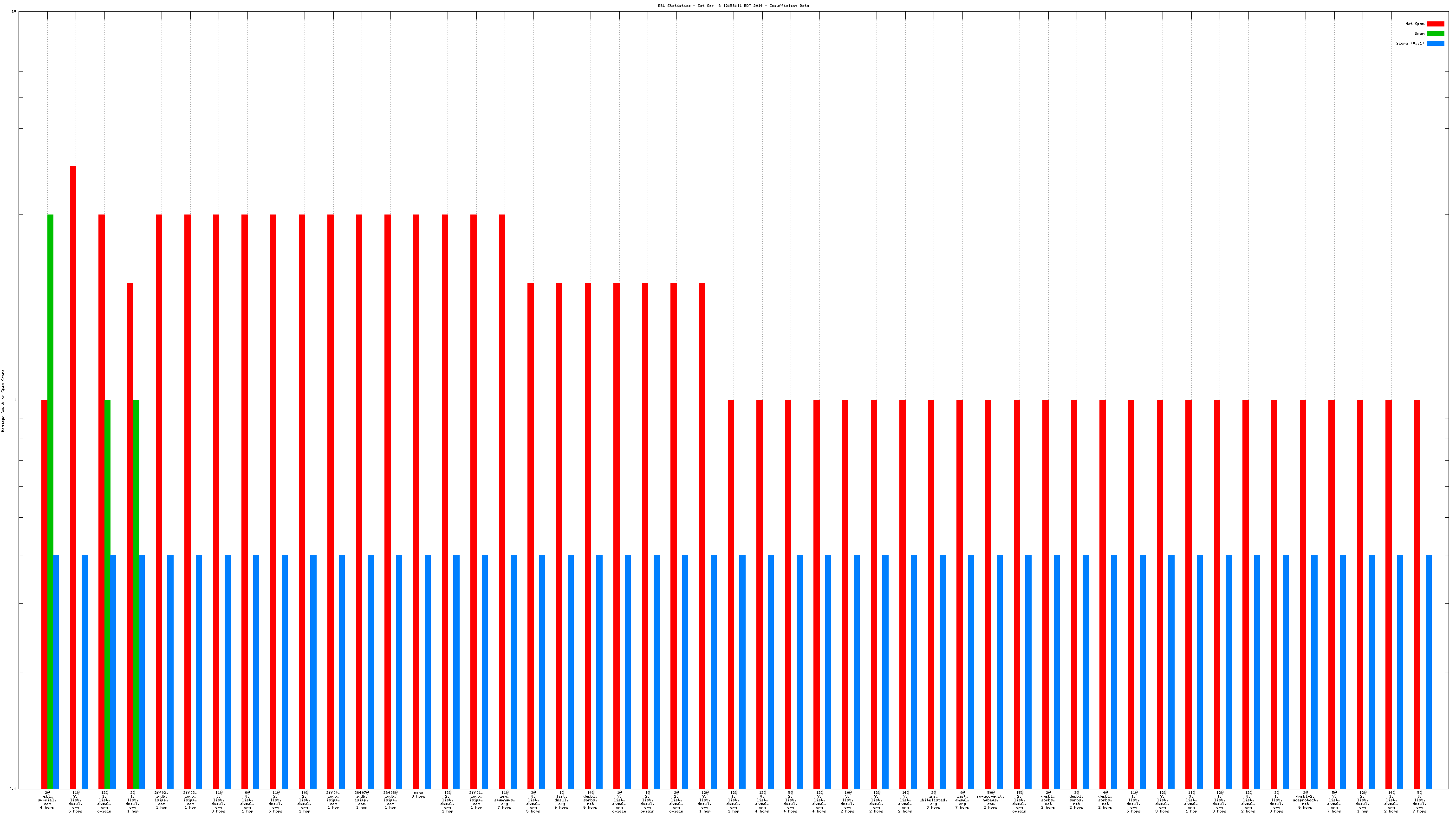Click the y-axis tick label '0.1'
This screenshot has width=1456, height=819.
pos(13,788)
